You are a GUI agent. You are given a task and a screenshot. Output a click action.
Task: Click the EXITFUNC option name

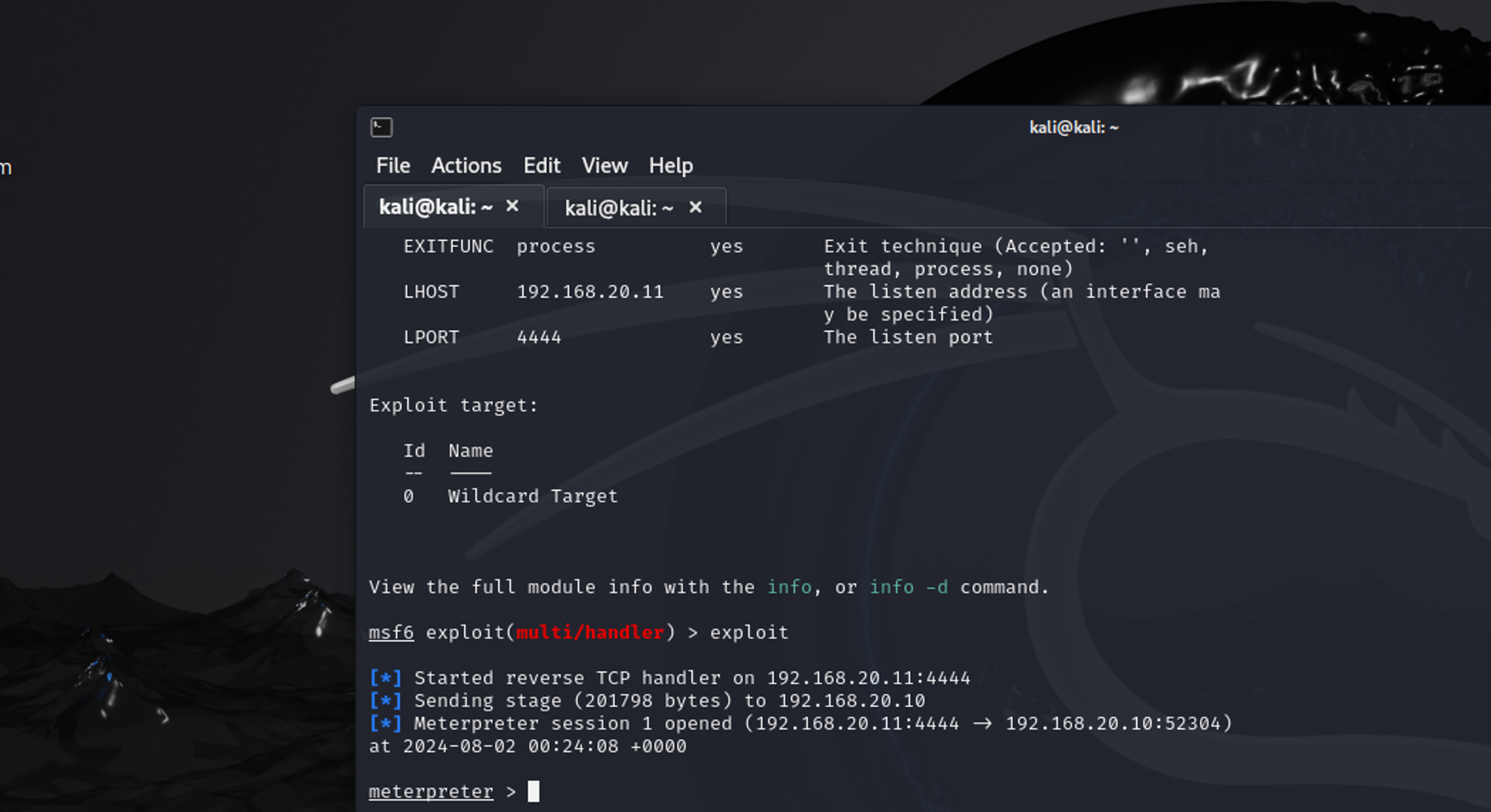point(448,246)
